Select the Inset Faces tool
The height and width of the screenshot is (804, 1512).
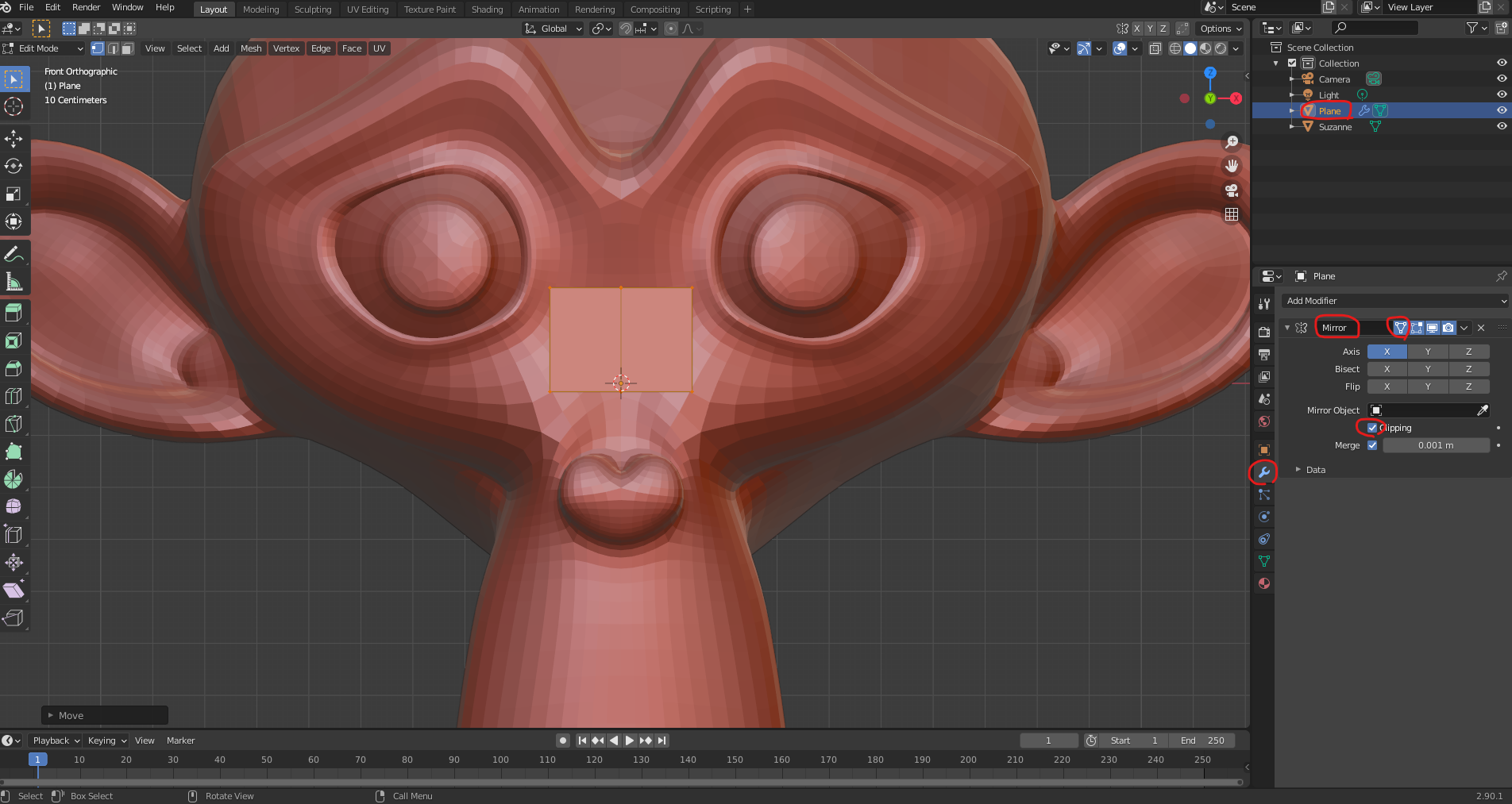tap(13, 340)
